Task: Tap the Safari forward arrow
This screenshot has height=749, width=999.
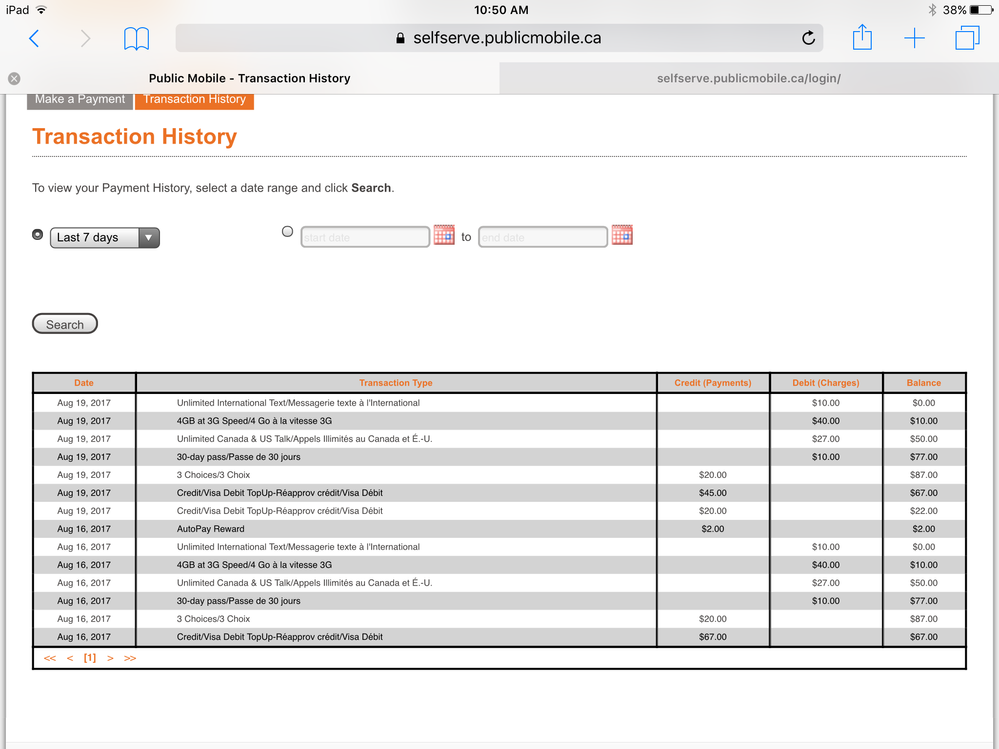Action: (x=85, y=38)
